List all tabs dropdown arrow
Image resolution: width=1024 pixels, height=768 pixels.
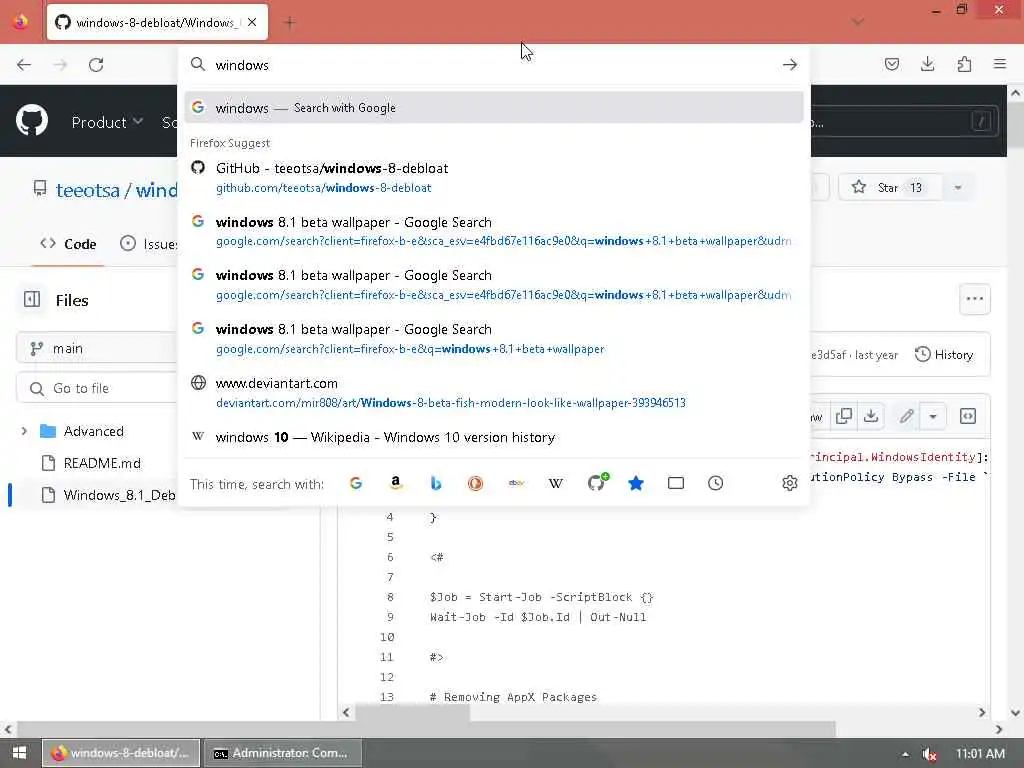(x=858, y=22)
